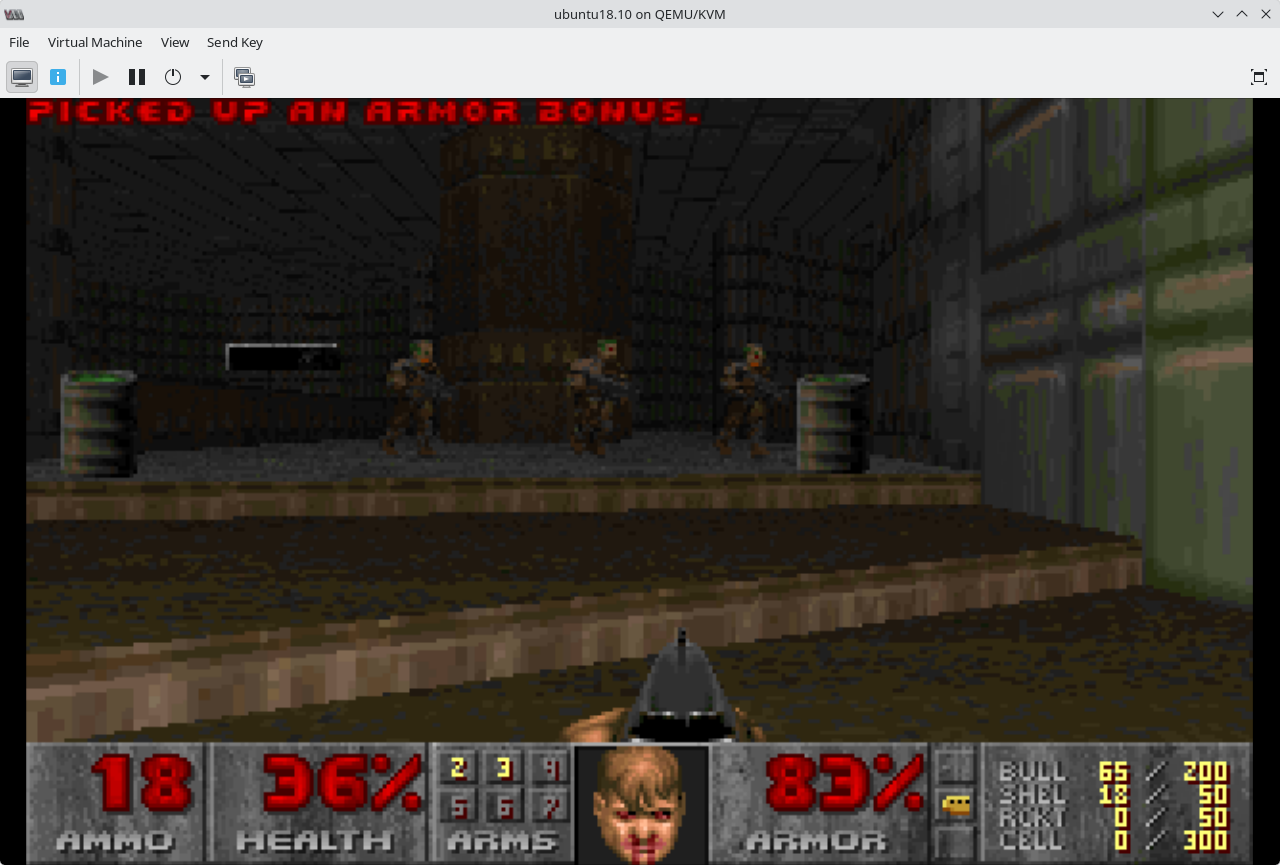The image size is (1280, 865).
Task: Open the View menu
Action: (x=175, y=42)
